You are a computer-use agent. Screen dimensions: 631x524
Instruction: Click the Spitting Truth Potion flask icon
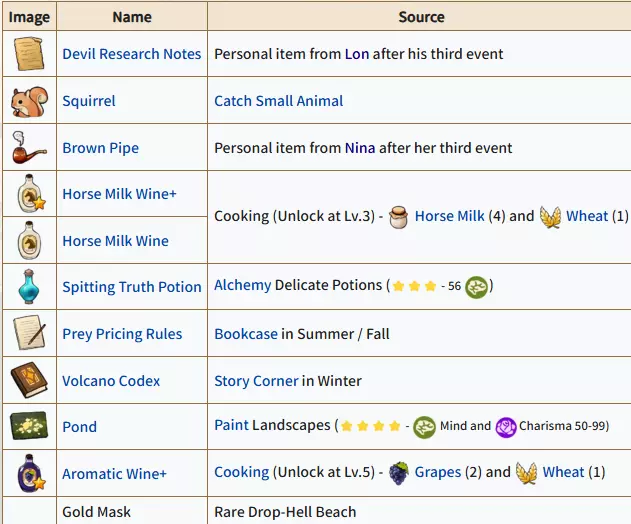click(x=28, y=287)
